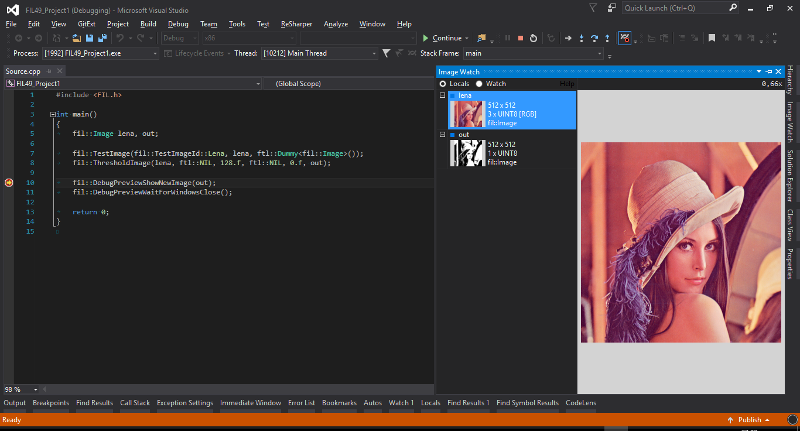
Task: Click the Find in Files folder icon
Action: pyautogui.click(x=481, y=38)
